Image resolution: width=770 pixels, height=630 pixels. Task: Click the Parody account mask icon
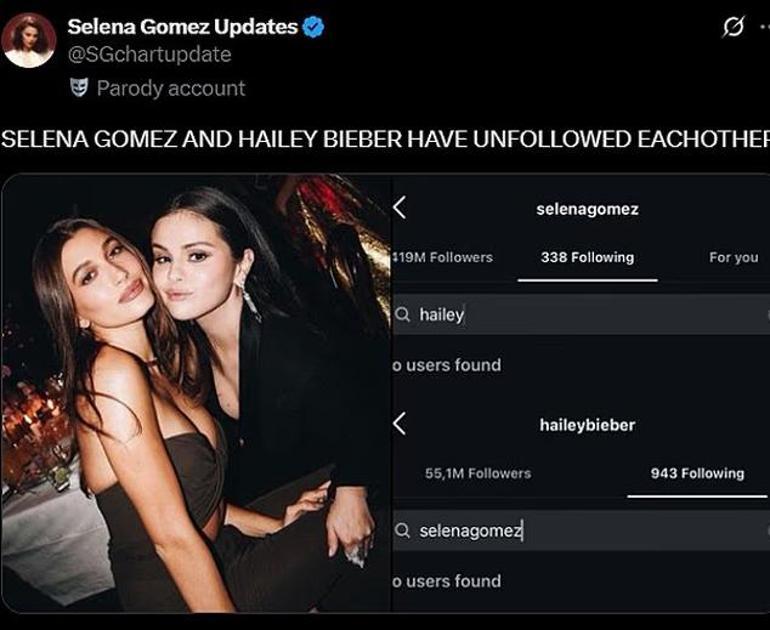78,87
